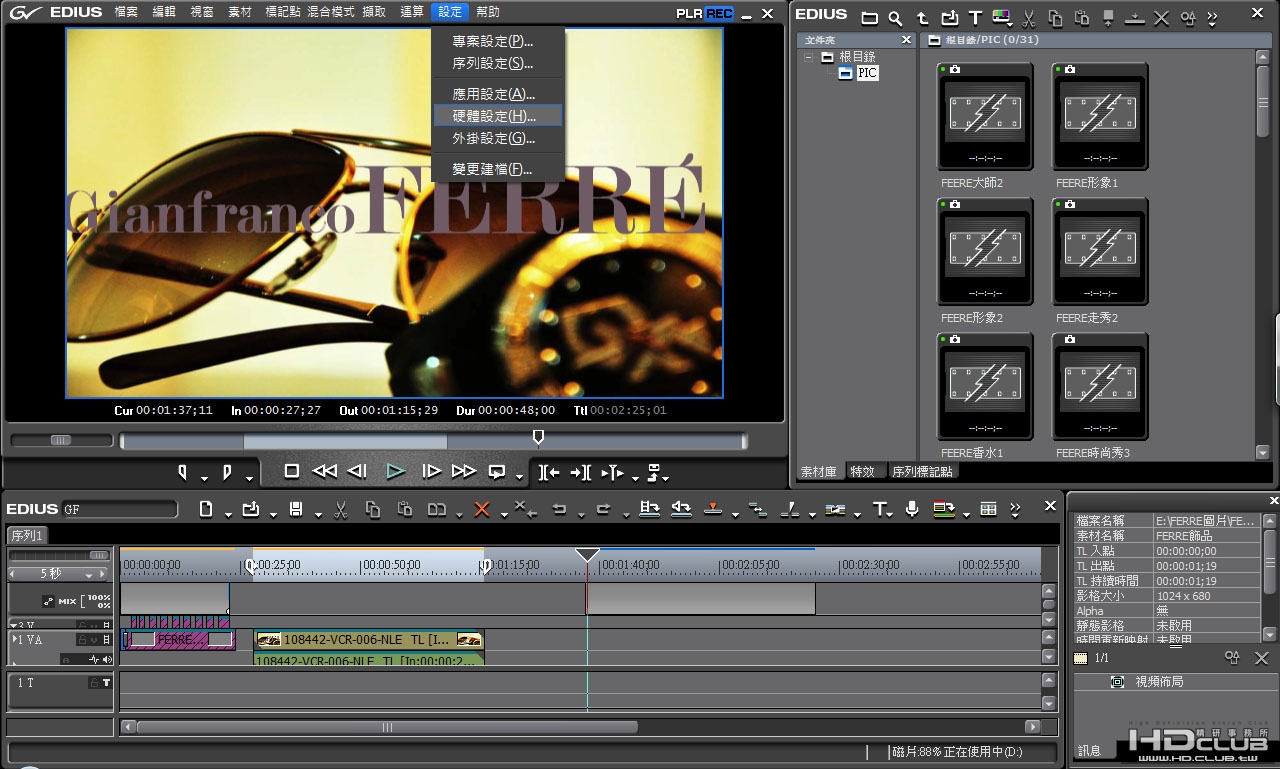Open the 幫助 menu
The height and width of the screenshot is (769, 1280).
tap(488, 12)
